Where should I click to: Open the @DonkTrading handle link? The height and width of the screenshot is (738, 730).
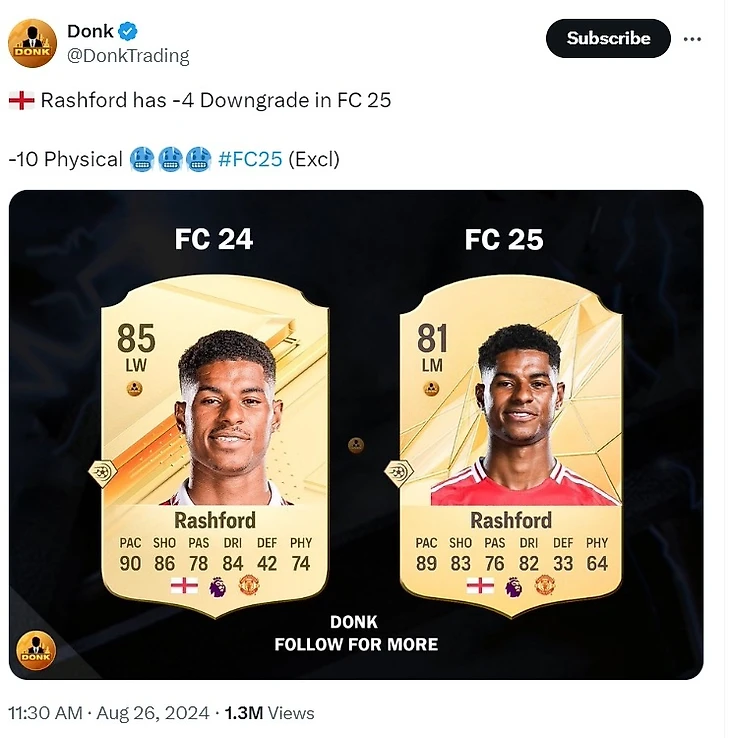pos(128,56)
